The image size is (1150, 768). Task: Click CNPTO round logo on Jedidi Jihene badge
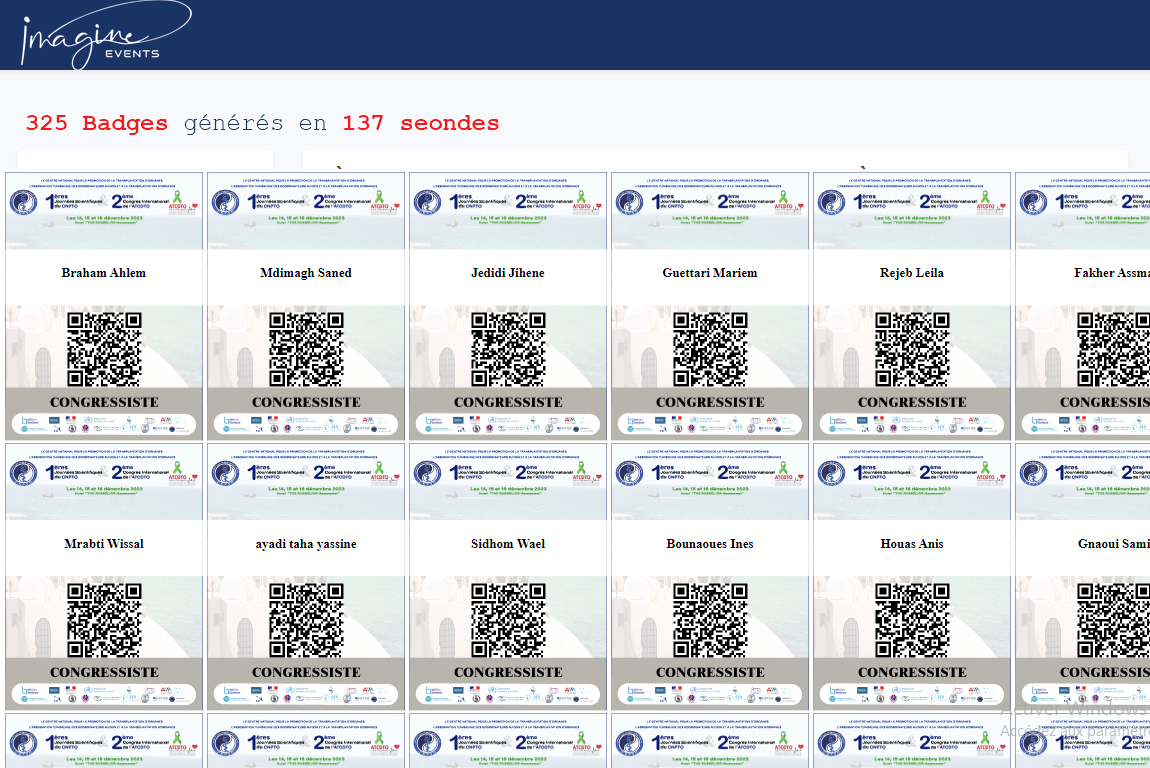click(428, 202)
